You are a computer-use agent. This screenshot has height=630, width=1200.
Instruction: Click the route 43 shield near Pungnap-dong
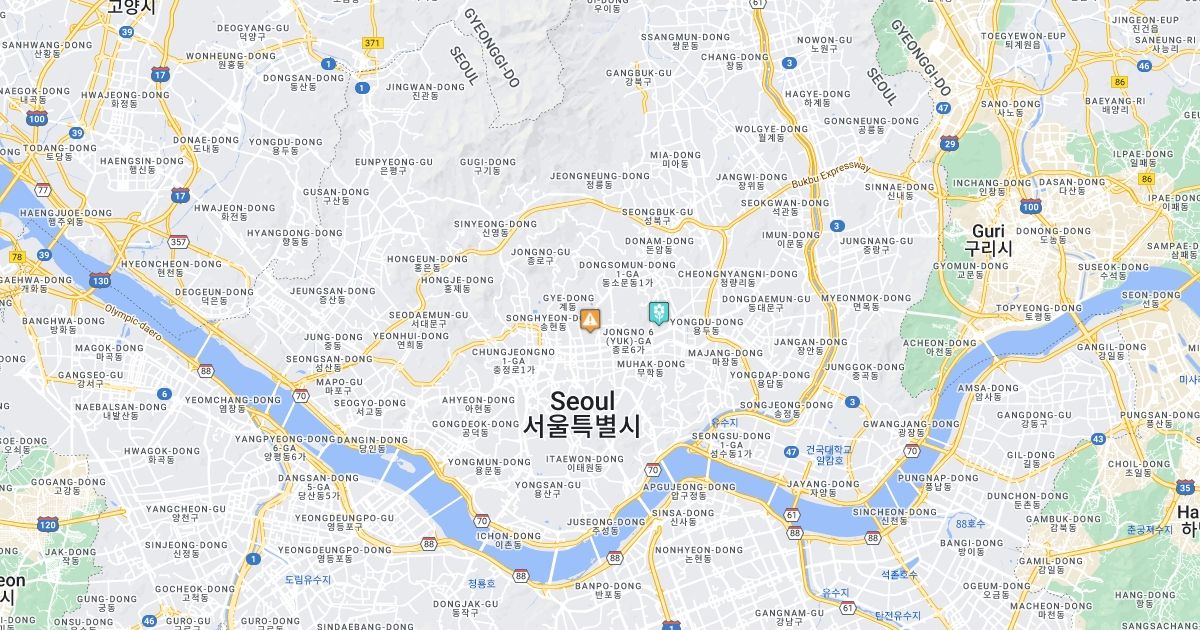click(1098, 439)
